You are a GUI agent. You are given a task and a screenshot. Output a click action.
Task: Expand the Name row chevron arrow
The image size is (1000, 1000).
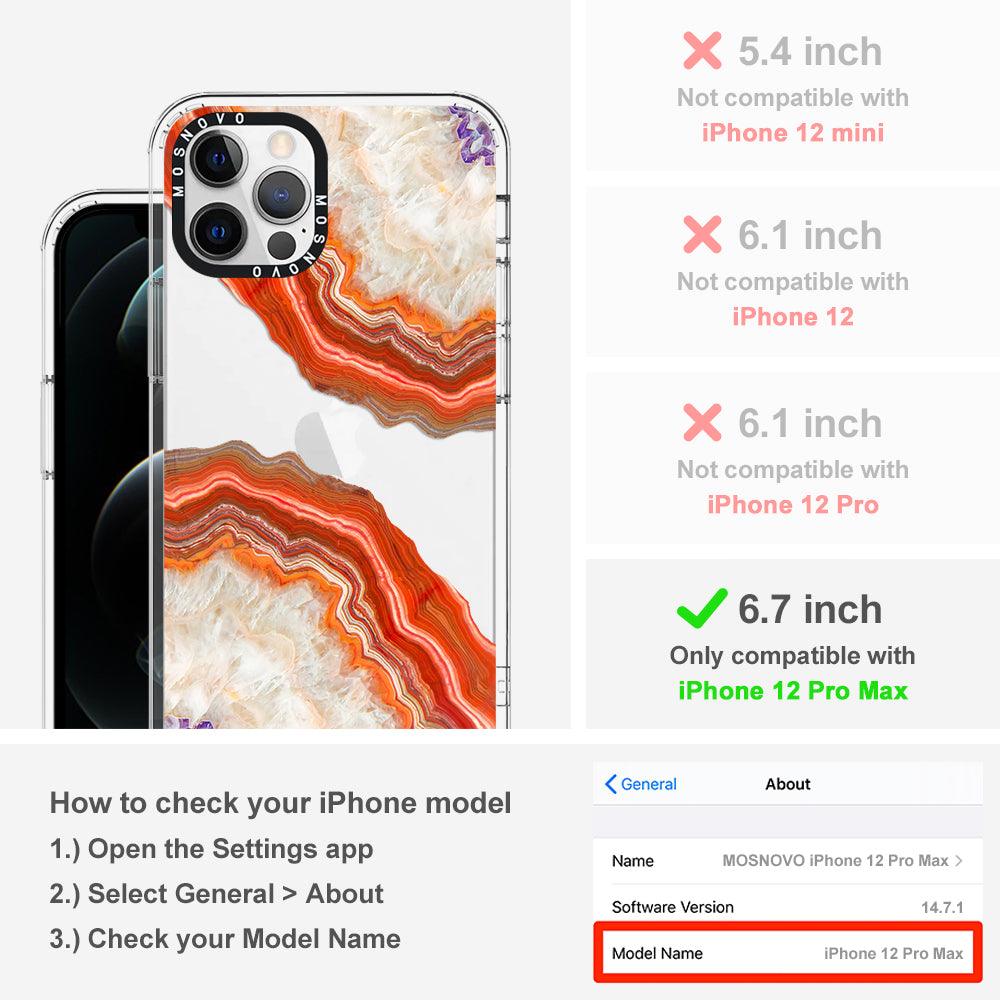[959, 860]
